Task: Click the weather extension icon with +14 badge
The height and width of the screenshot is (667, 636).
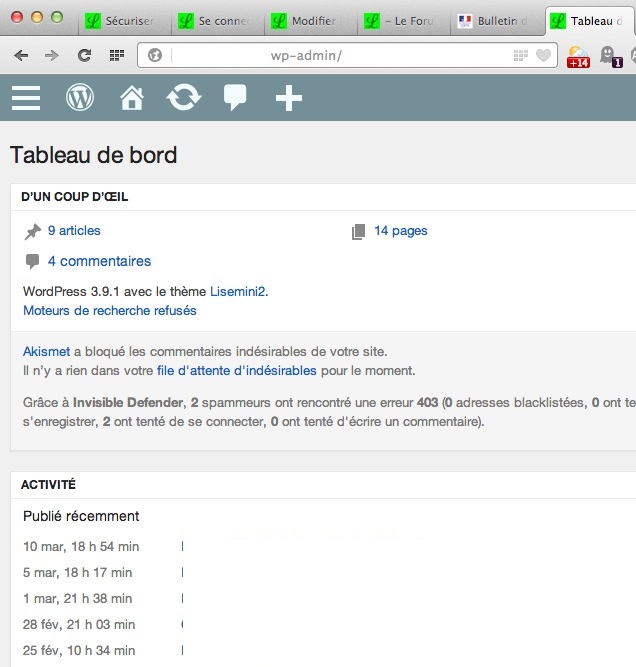Action: (x=578, y=56)
